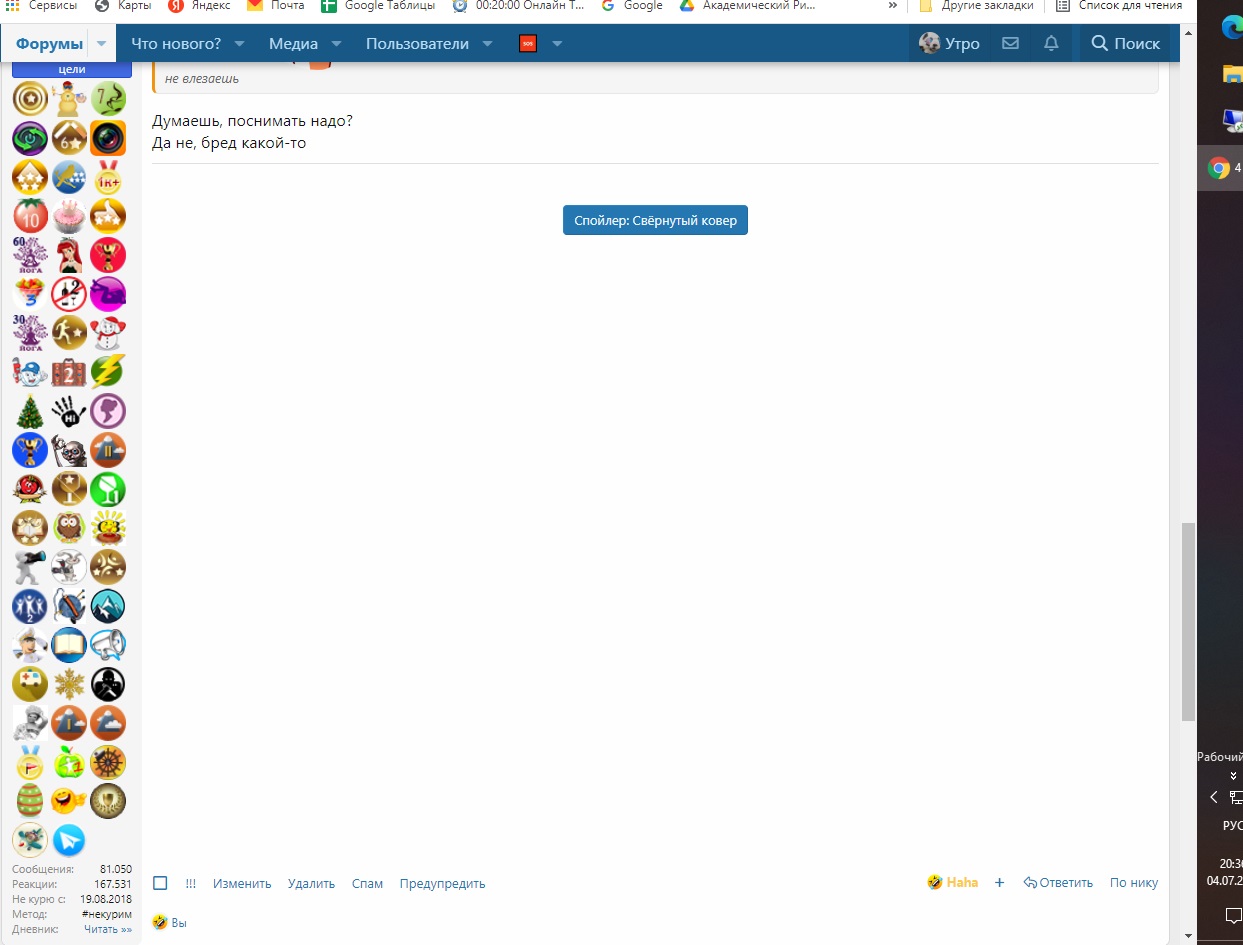This screenshot has height=945, width=1243.
Task: Select the gold snowflake badge
Action: point(69,684)
